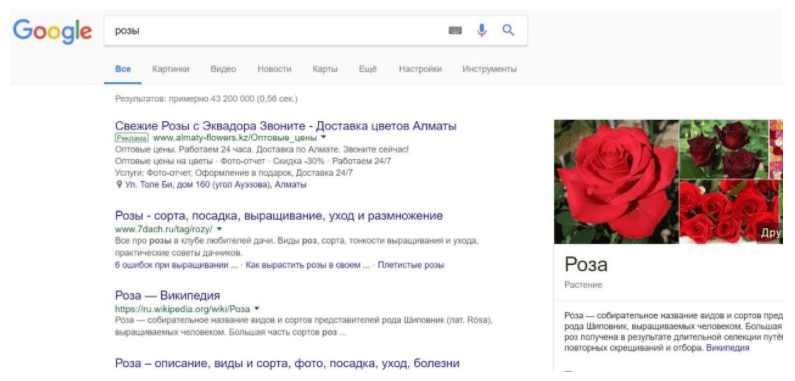
Task: Open the Настройки settings menu
Action: (420, 69)
